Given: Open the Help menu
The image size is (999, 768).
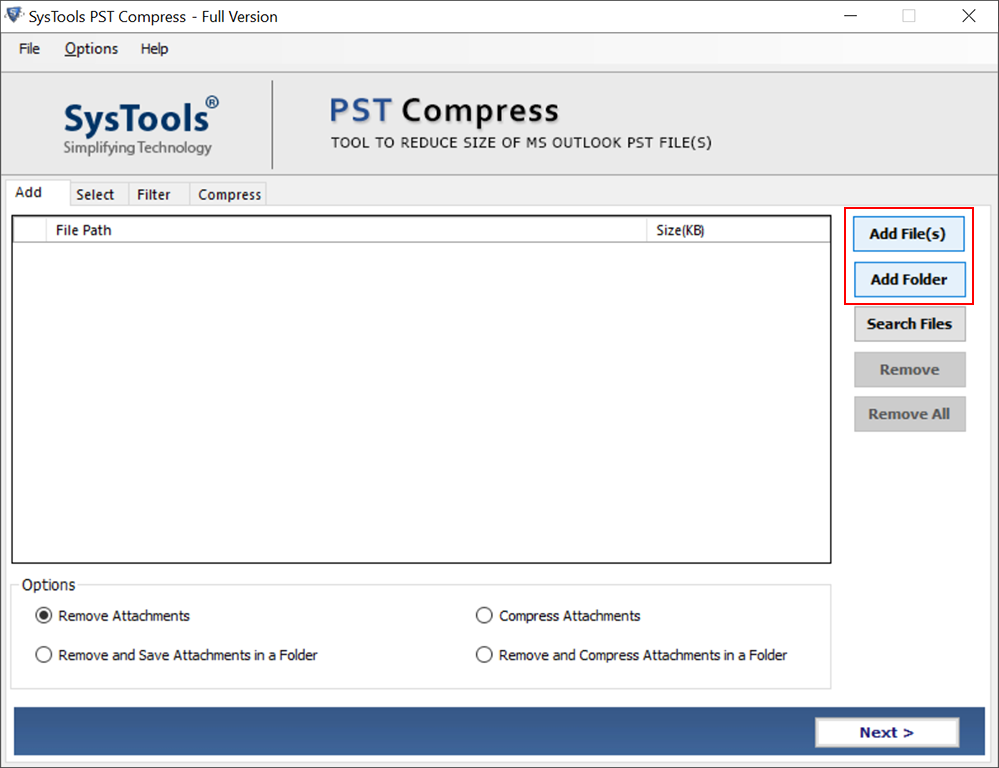Looking at the screenshot, I should click(x=154, y=49).
